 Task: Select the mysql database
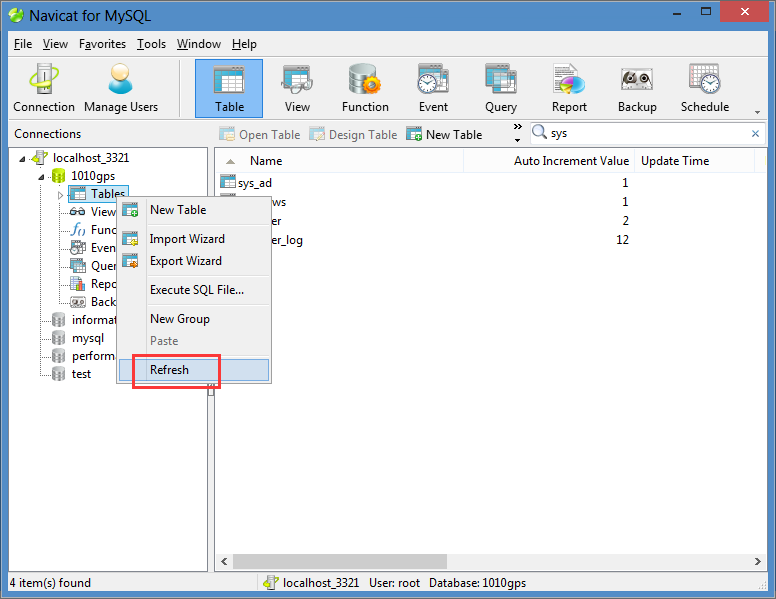88,338
